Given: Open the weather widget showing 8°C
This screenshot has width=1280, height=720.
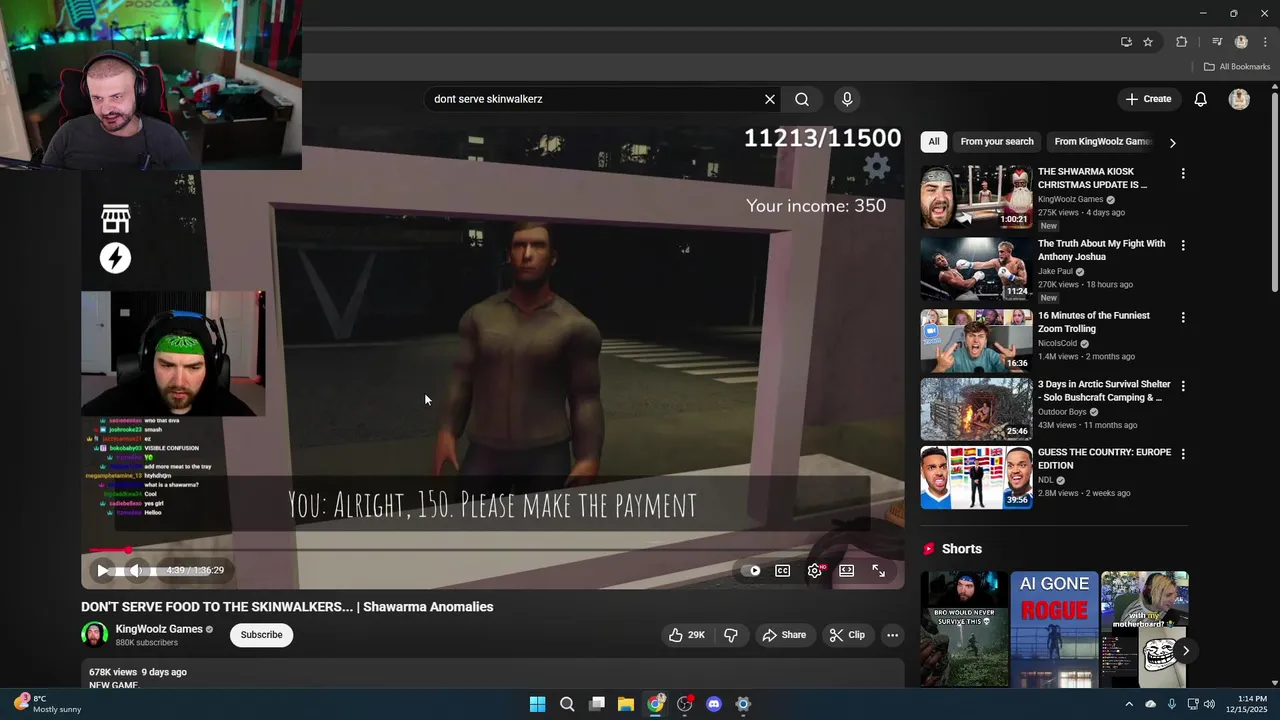Looking at the screenshot, I should pyautogui.click(x=48, y=704).
